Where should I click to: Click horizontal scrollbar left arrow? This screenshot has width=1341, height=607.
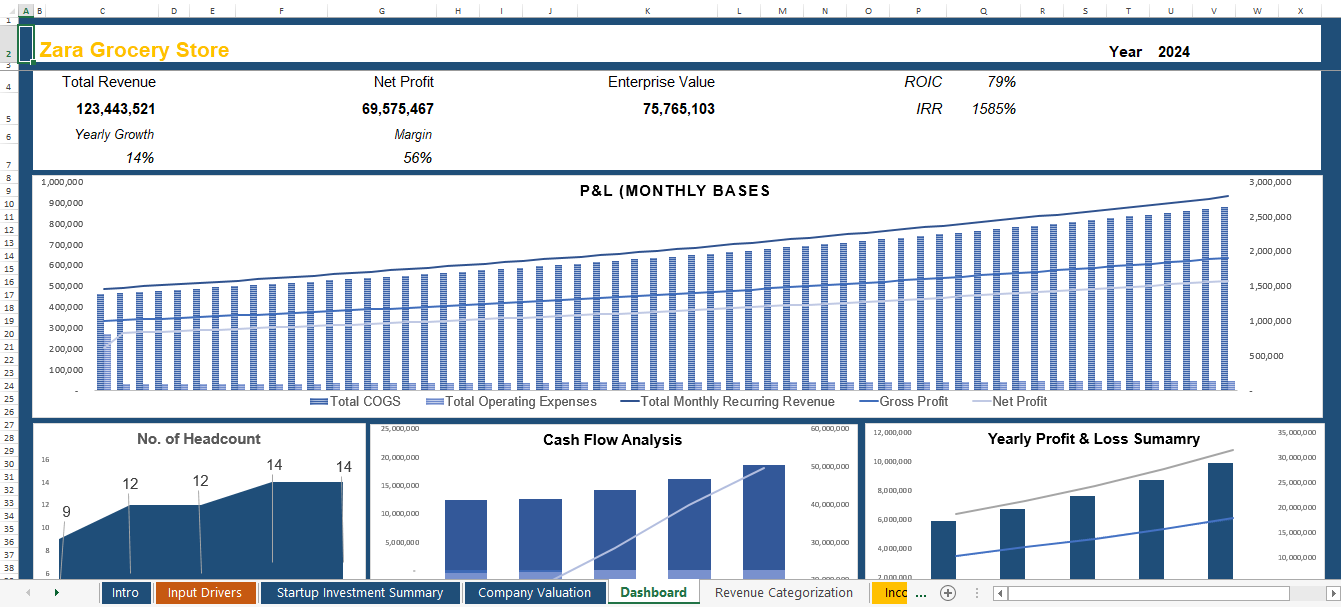pyautogui.click(x=999, y=593)
